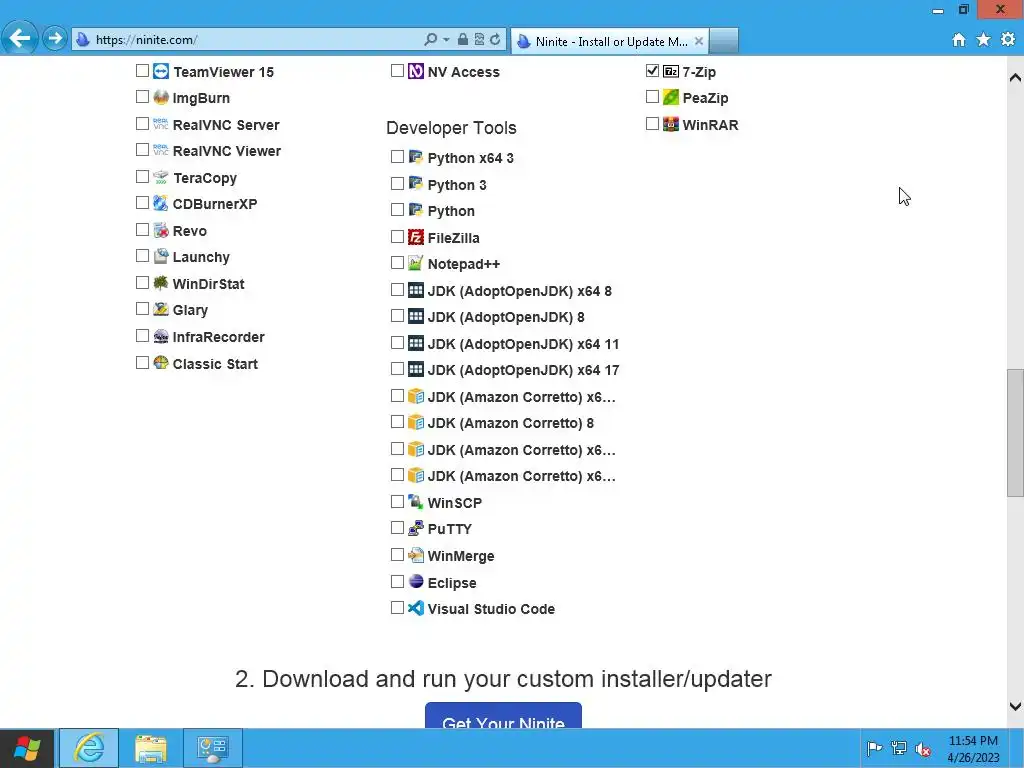
Task: Click the PuTTY icon
Action: click(x=416, y=528)
